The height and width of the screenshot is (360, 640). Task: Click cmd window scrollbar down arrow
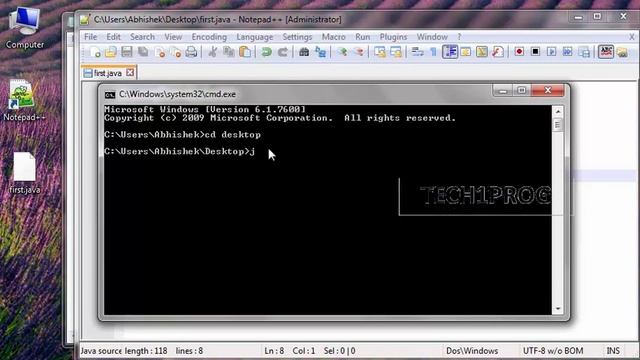[558, 309]
